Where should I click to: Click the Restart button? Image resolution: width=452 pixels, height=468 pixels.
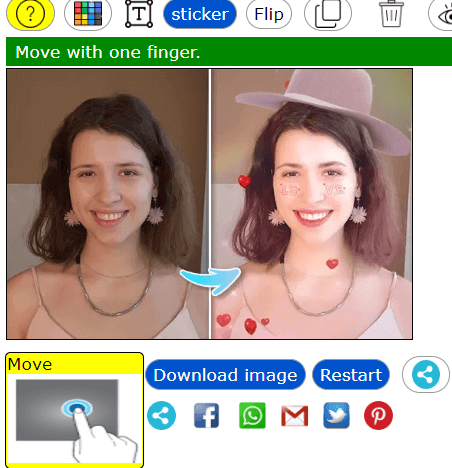pos(351,375)
